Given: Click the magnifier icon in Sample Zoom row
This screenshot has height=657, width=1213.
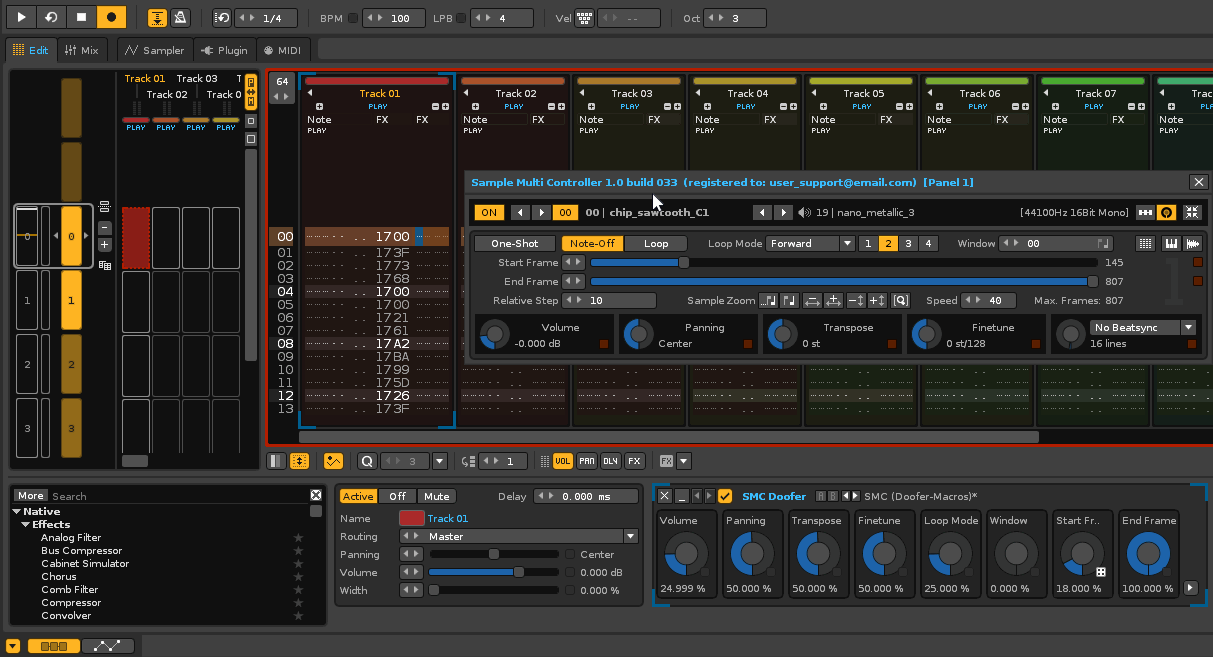Looking at the screenshot, I should 900,301.
